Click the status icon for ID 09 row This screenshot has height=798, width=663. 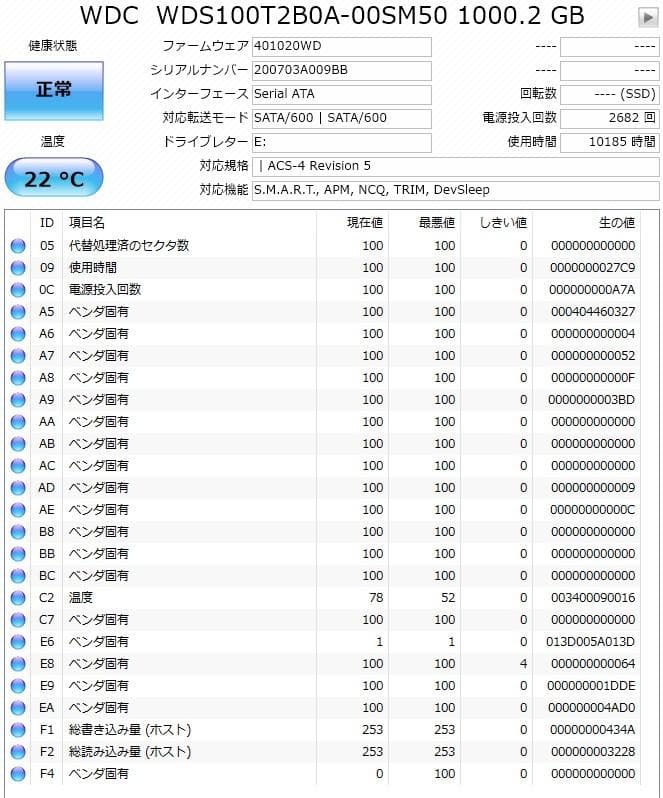click(18, 268)
